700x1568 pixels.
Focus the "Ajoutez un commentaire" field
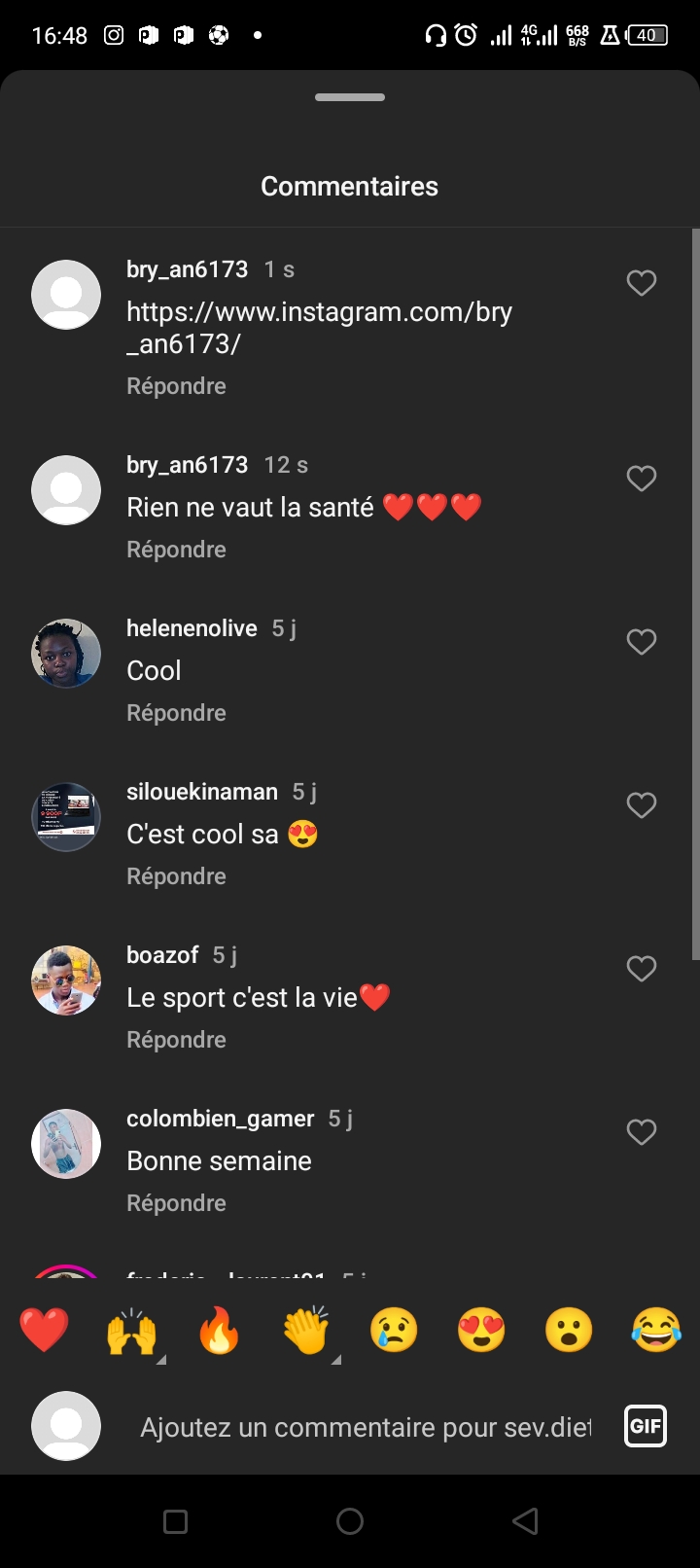coord(366,1427)
